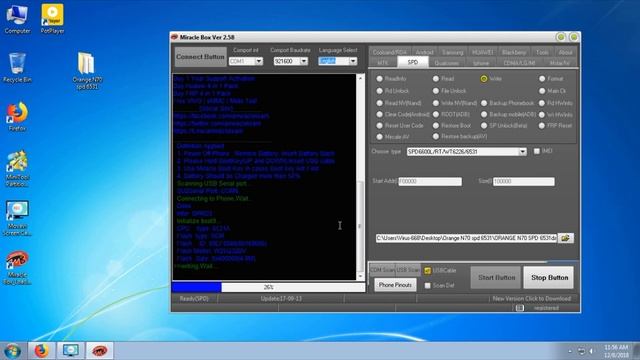This screenshot has width=640, height=360.
Task: Select ROOT(ADB) radio option
Action: (436, 114)
